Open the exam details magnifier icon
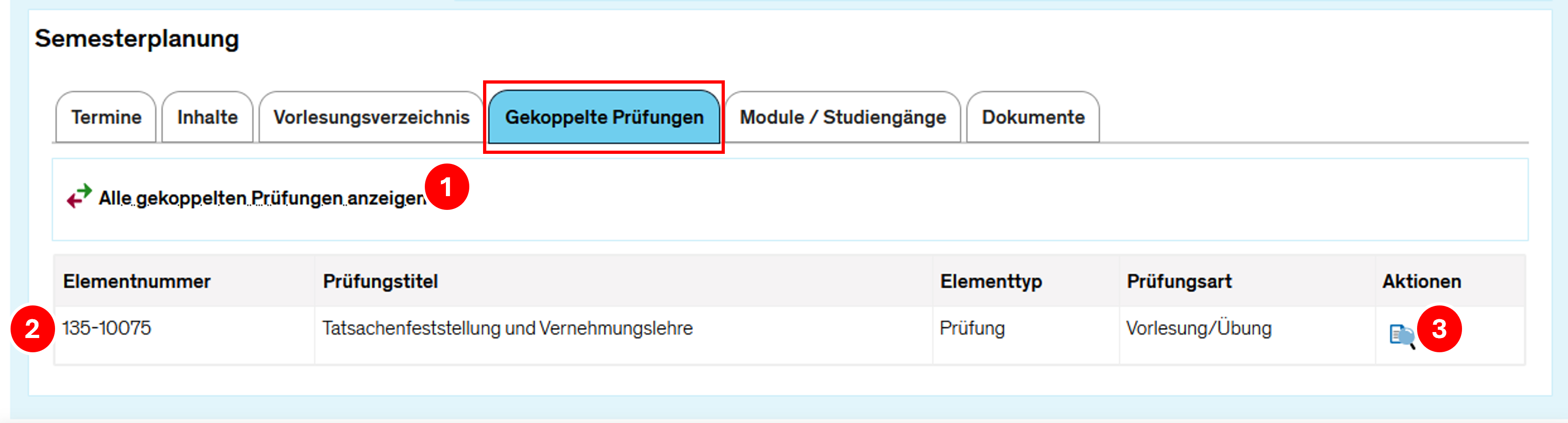1568x423 pixels. [1401, 336]
